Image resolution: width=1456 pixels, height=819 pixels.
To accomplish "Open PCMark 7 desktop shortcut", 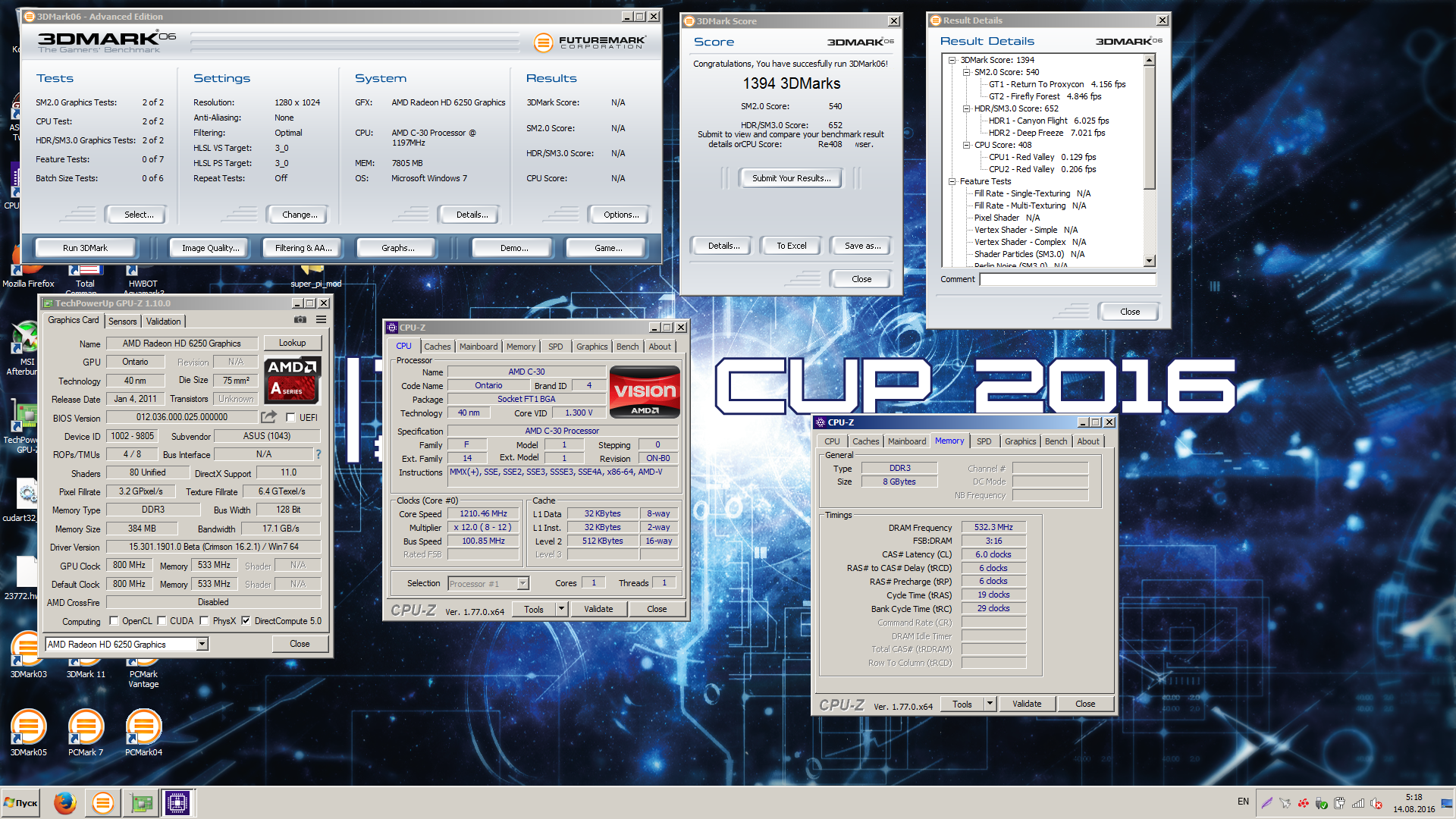I will [x=86, y=733].
